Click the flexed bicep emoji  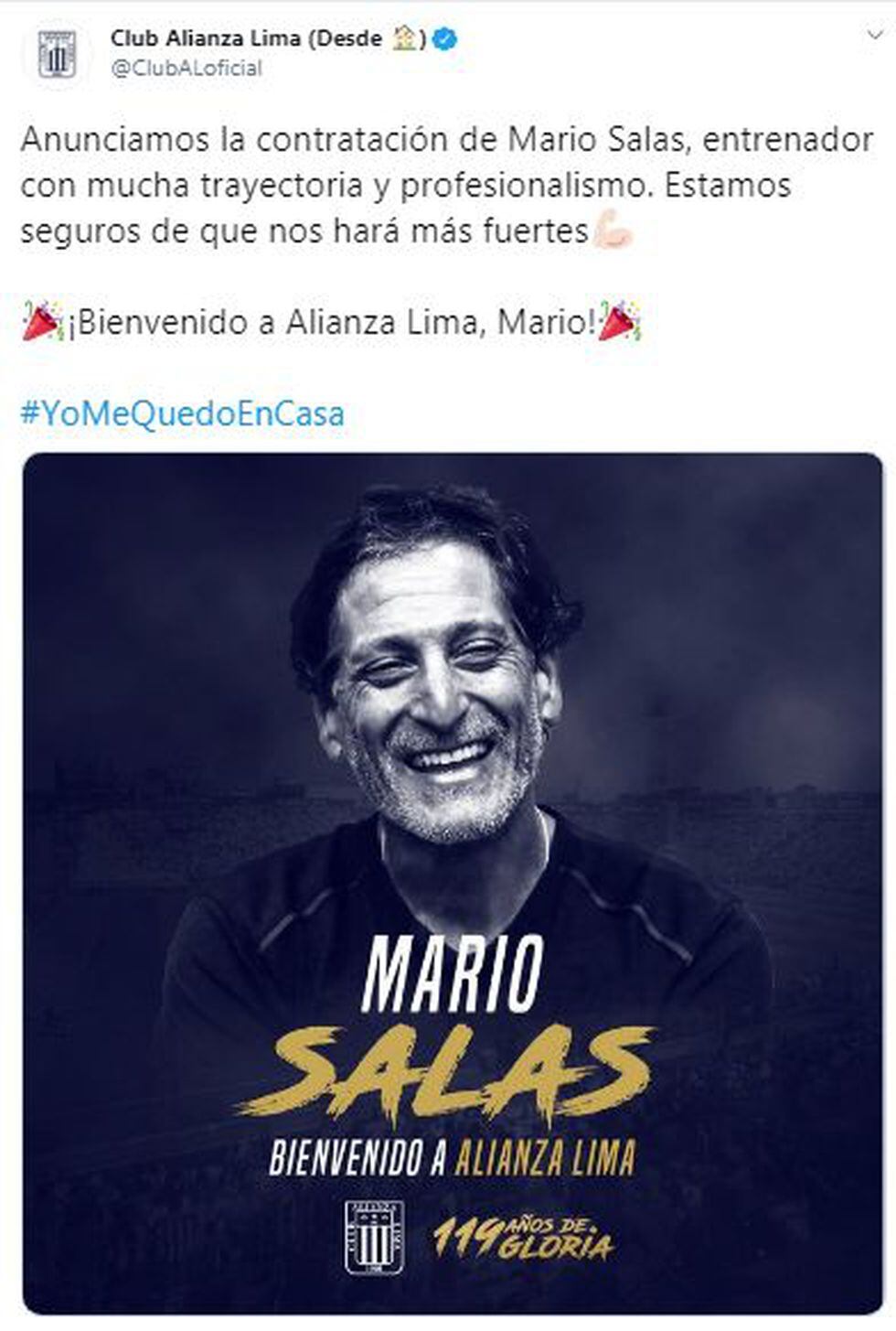coord(613,231)
